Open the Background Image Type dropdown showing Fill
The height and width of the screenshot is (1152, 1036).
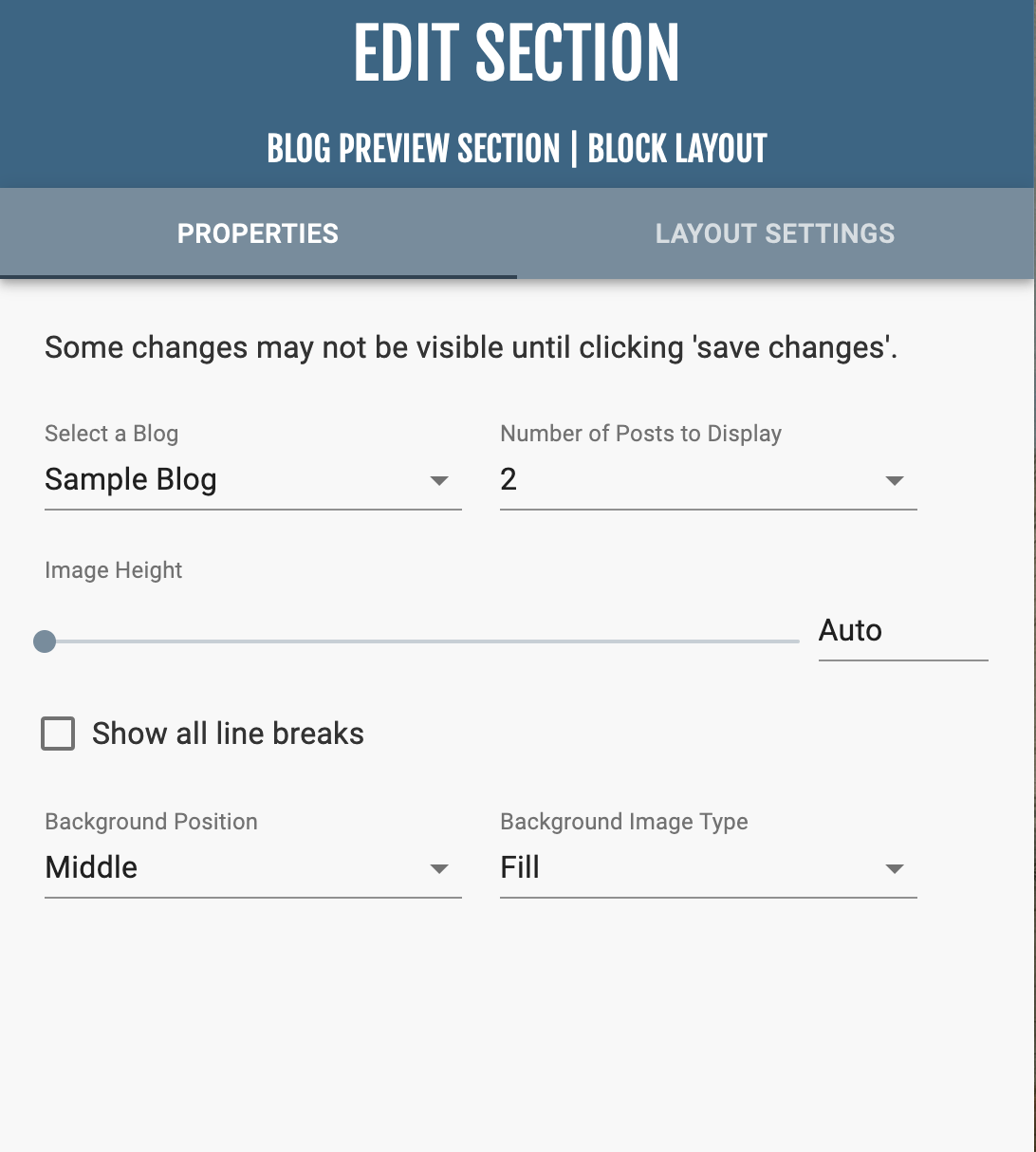point(693,867)
